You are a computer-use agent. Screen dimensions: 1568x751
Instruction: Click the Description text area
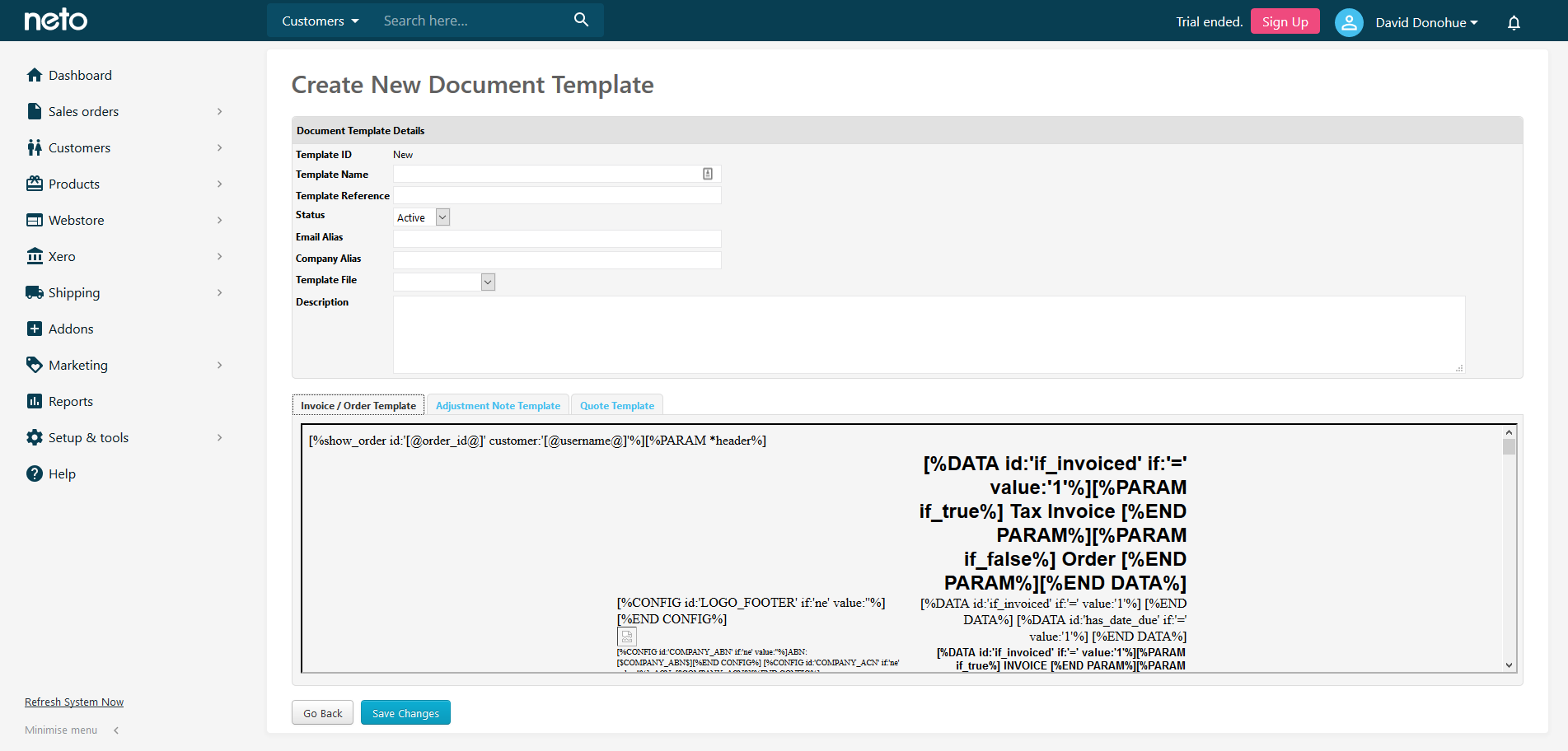[929, 334]
